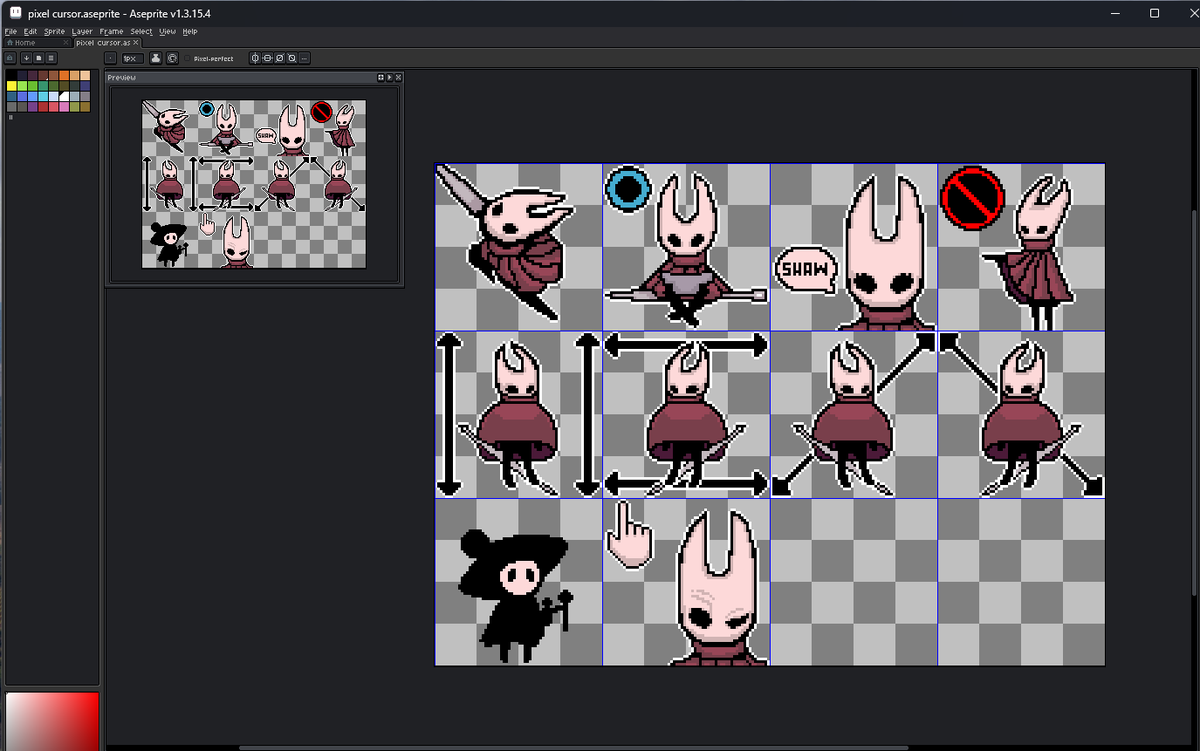Click the sprite thumbnail in Preview panel
The height and width of the screenshot is (751, 1200).
(x=253, y=184)
